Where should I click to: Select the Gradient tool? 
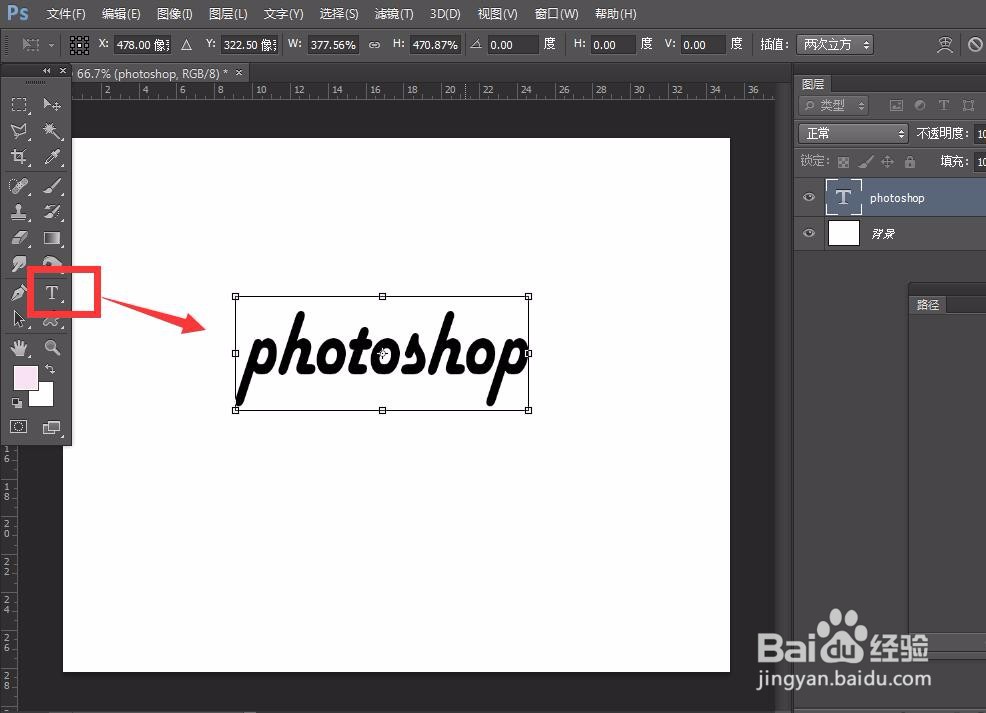52,238
